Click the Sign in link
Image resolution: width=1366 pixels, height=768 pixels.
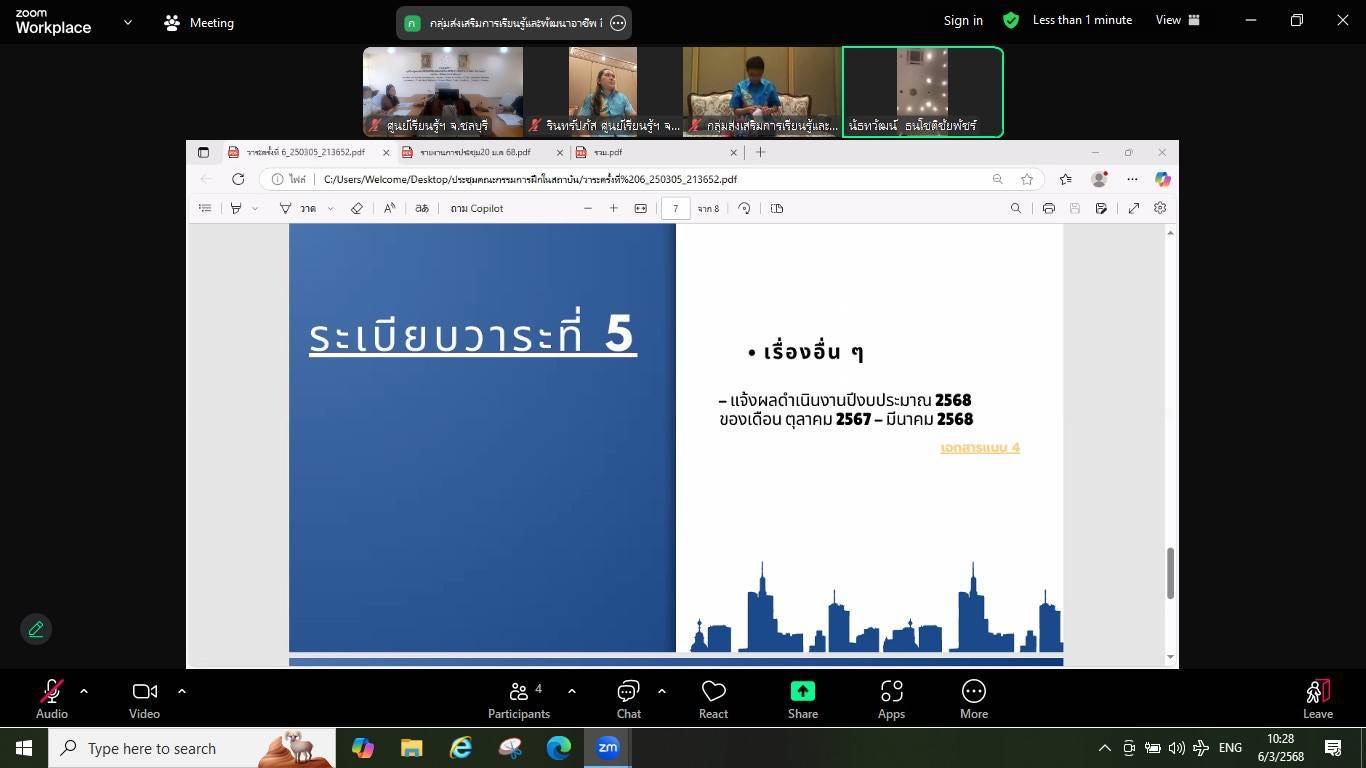(x=963, y=20)
